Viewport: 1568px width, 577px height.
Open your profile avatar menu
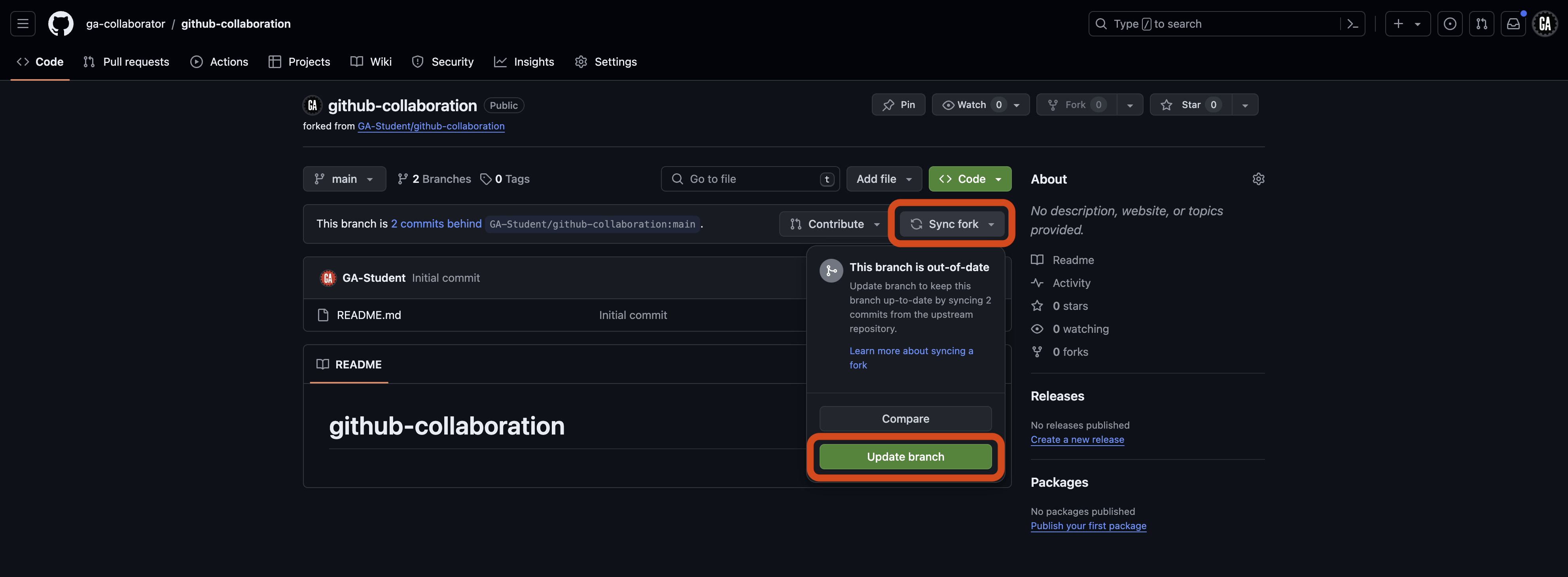[1545, 23]
